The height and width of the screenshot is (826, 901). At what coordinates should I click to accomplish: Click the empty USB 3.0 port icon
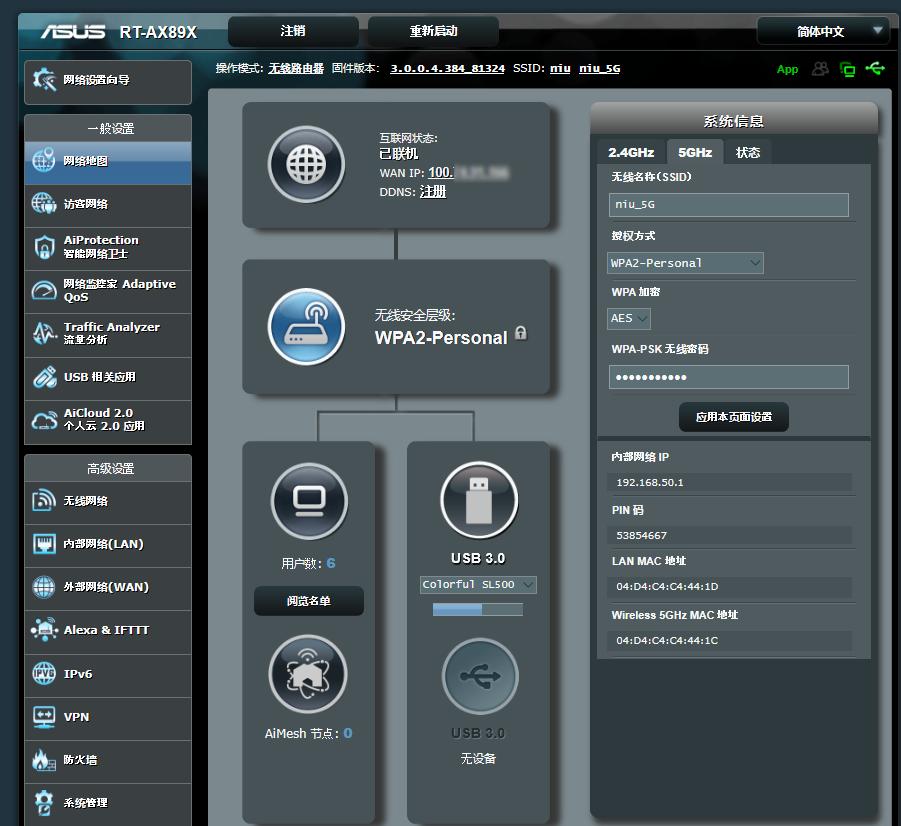480,676
